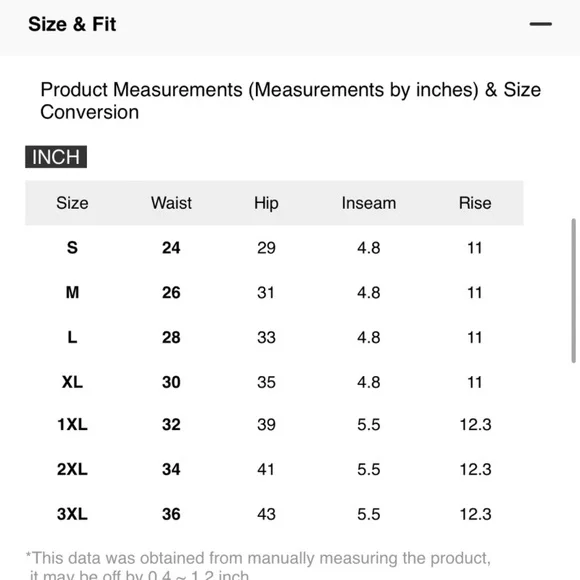The width and height of the screenshot is (580, 580).
Task: Select the 2XL size row label
Action: coord(72,469)
